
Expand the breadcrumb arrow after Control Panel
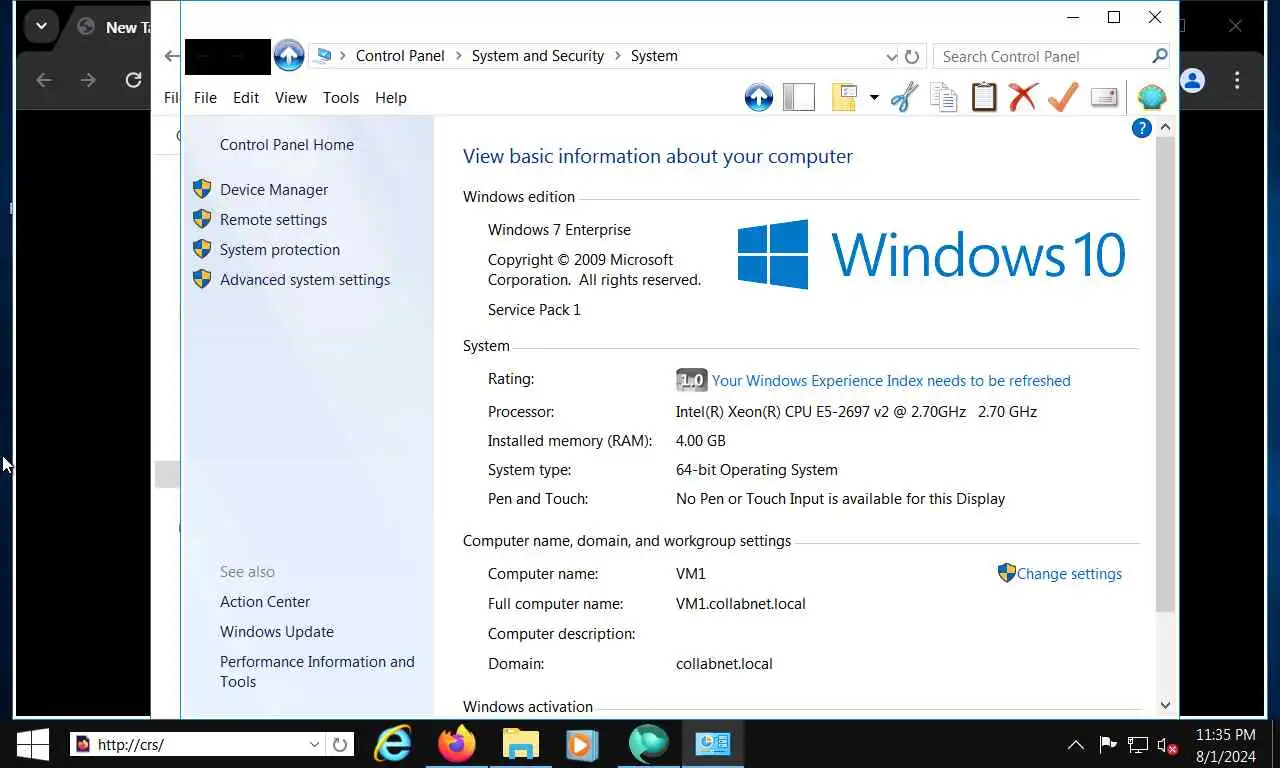pos(458,56)
